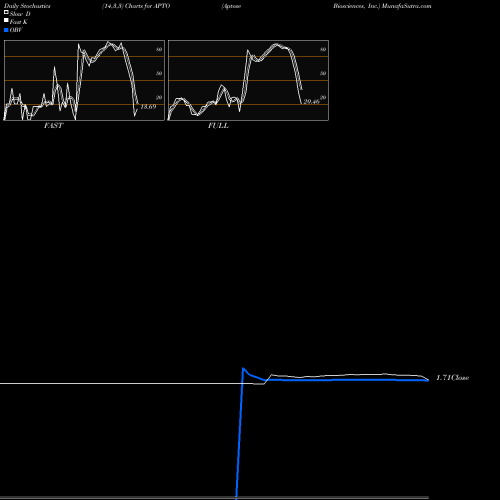Click the 18.69 value in FAST chart

(x=148, y=107)
